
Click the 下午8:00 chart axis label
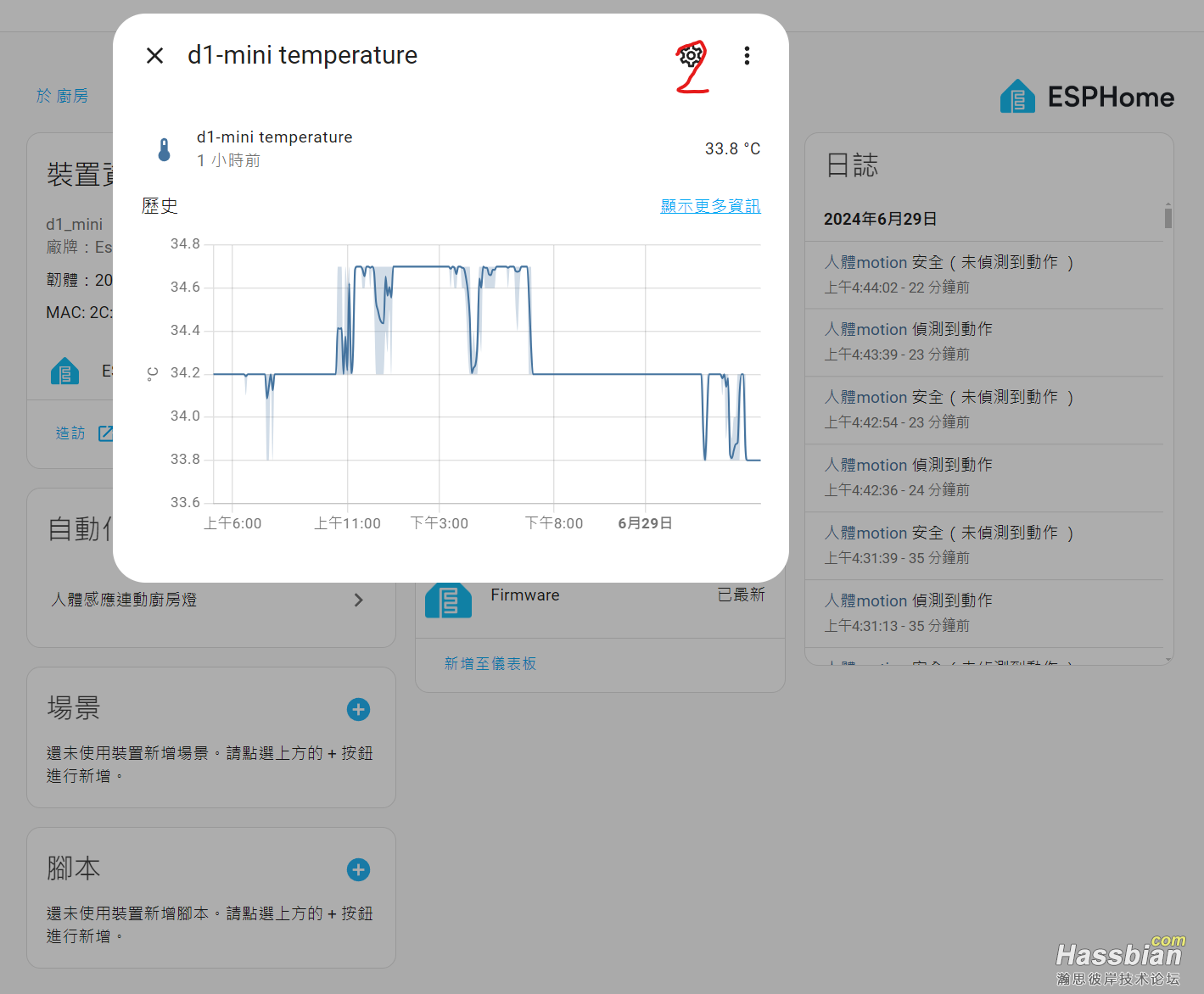553,523
